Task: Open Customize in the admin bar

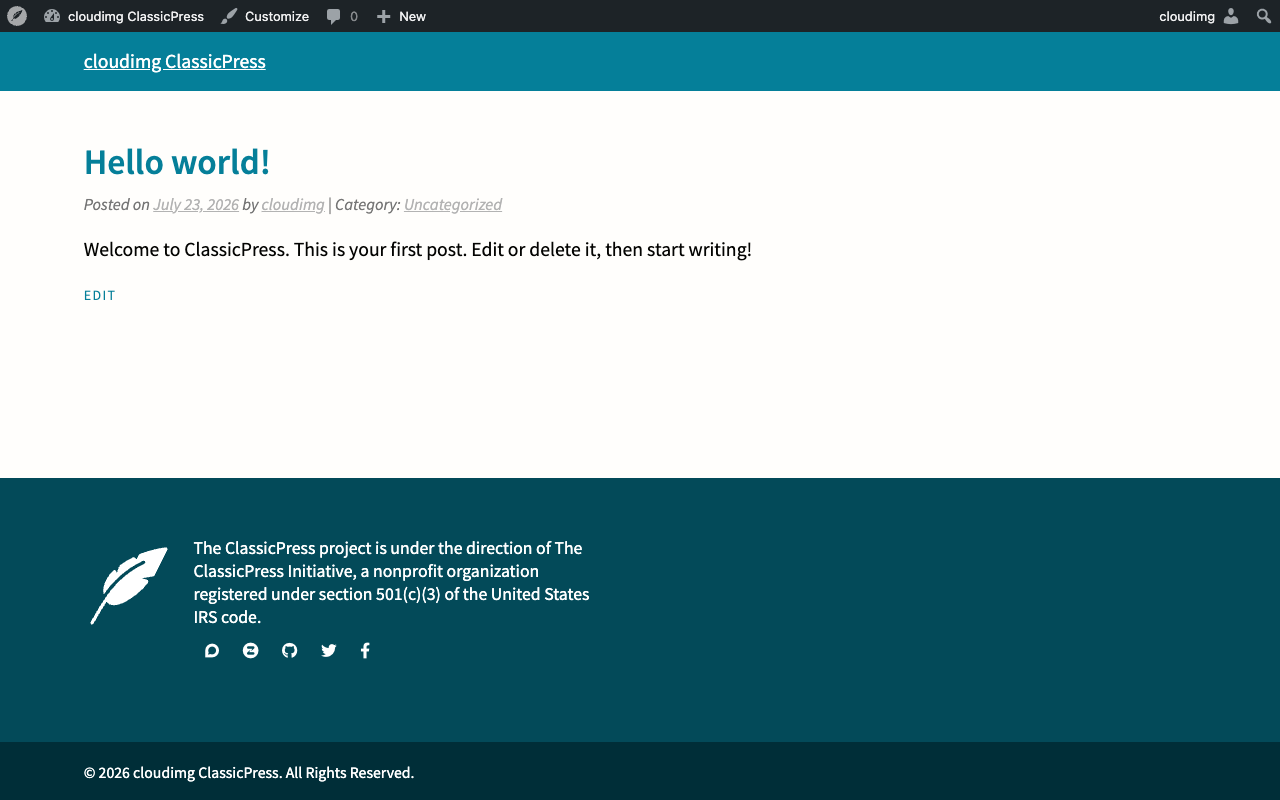Action: pos(265,16)
